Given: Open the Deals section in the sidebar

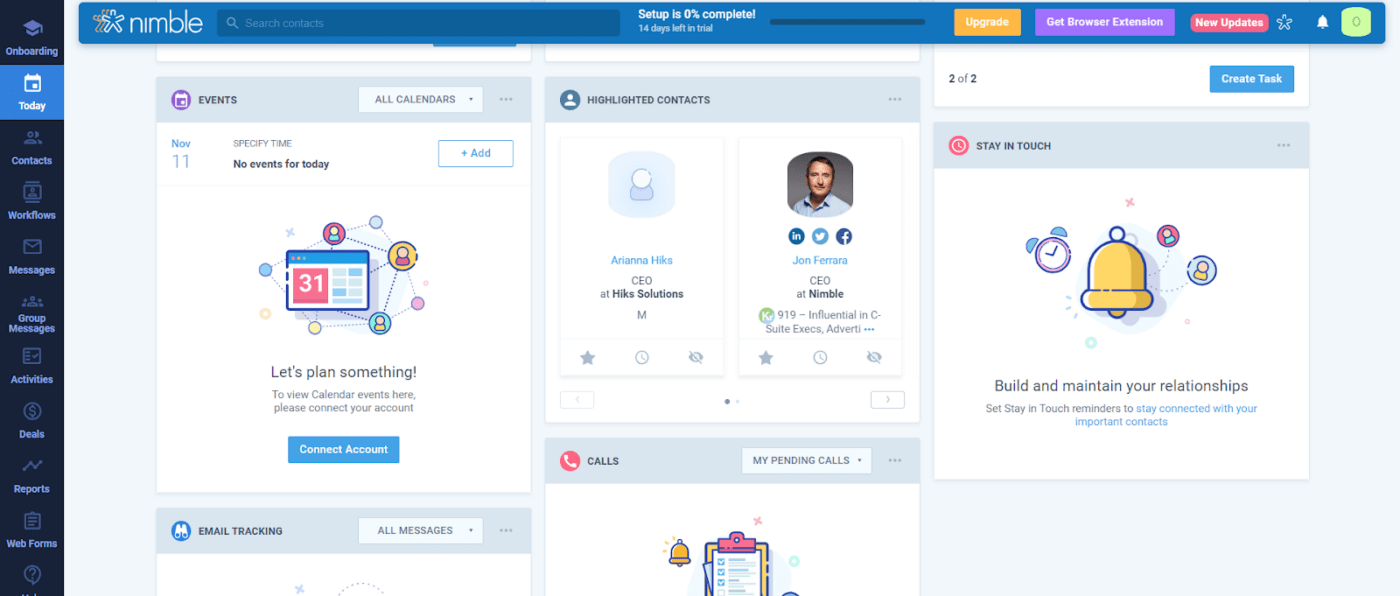Looking at the screenshot, I should [x=32, y=421].
